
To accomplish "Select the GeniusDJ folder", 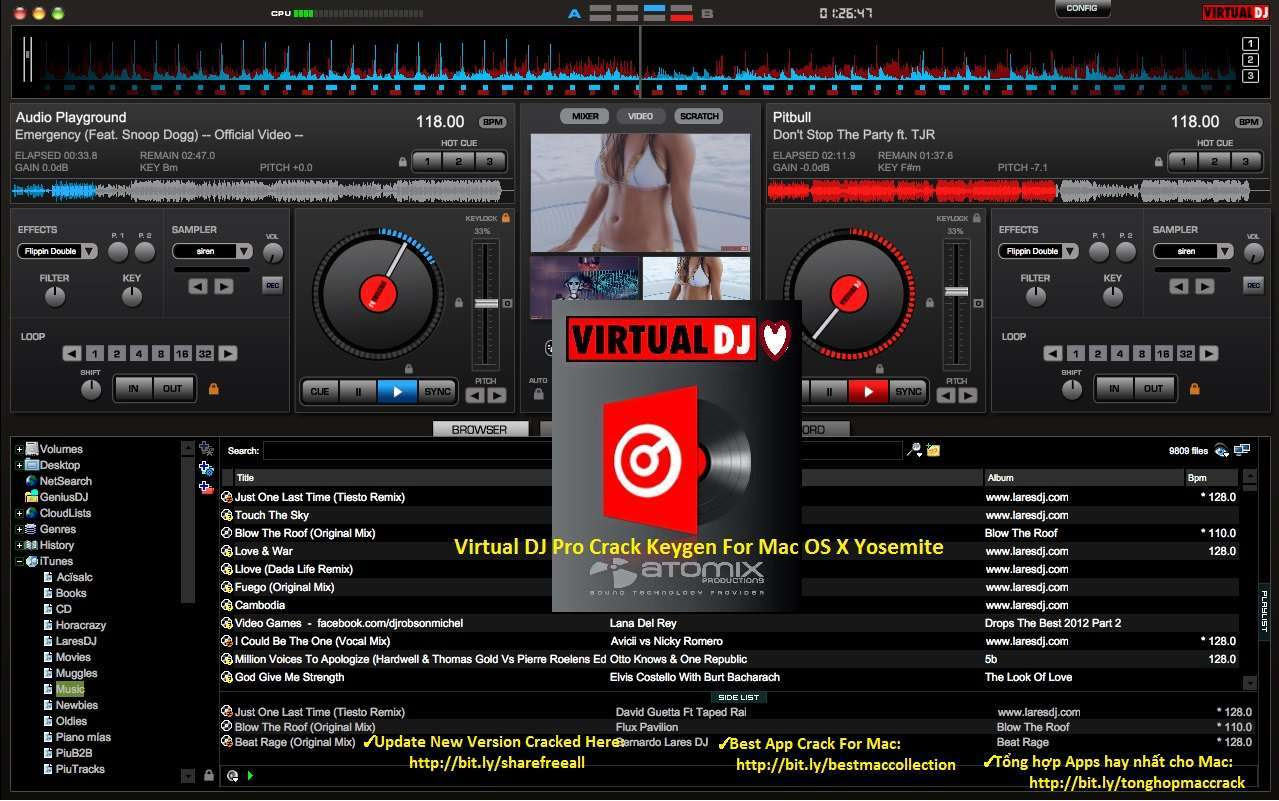I will (64, 497).
